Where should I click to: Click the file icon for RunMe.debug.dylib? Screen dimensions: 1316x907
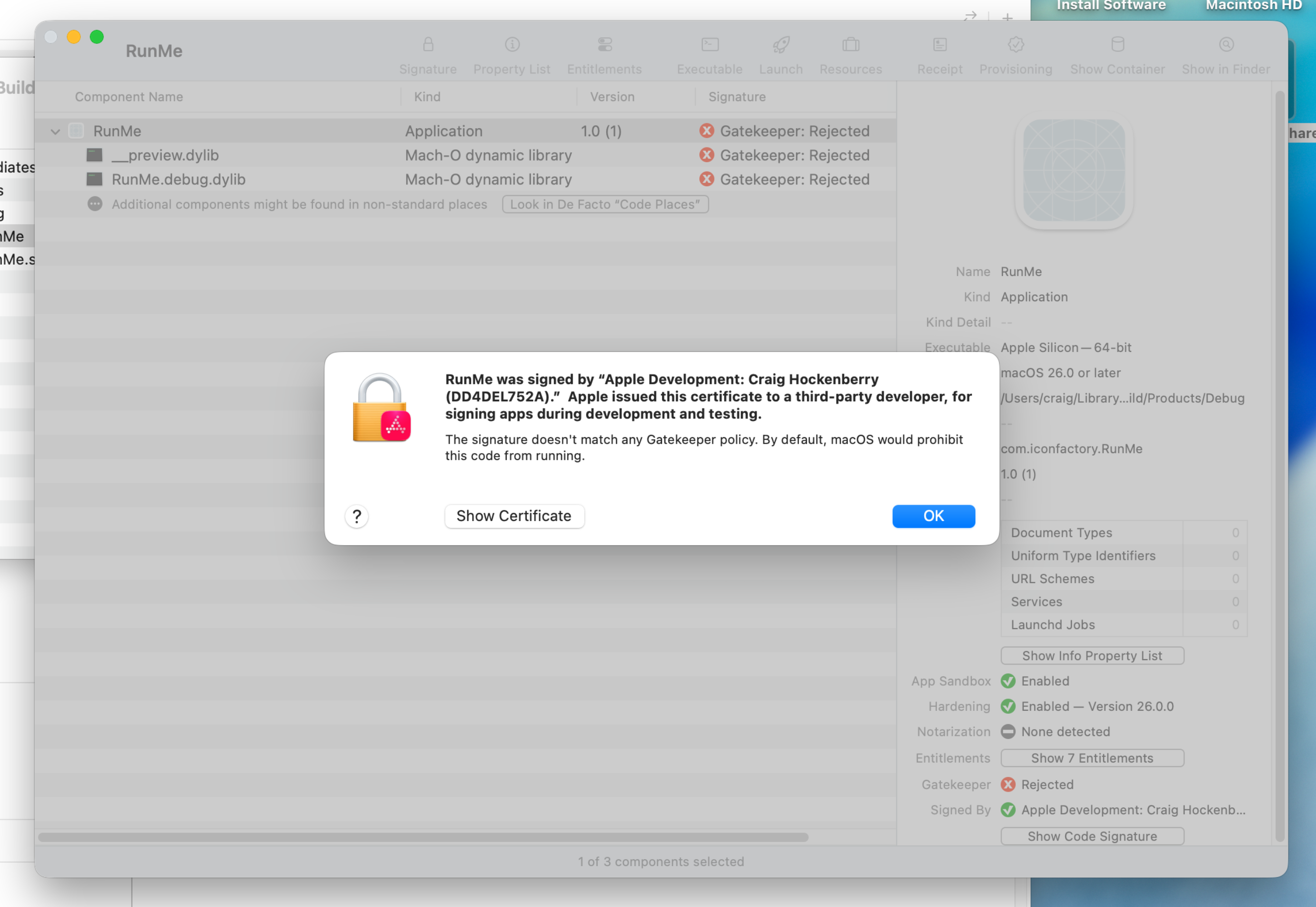[x=94, y=179]
